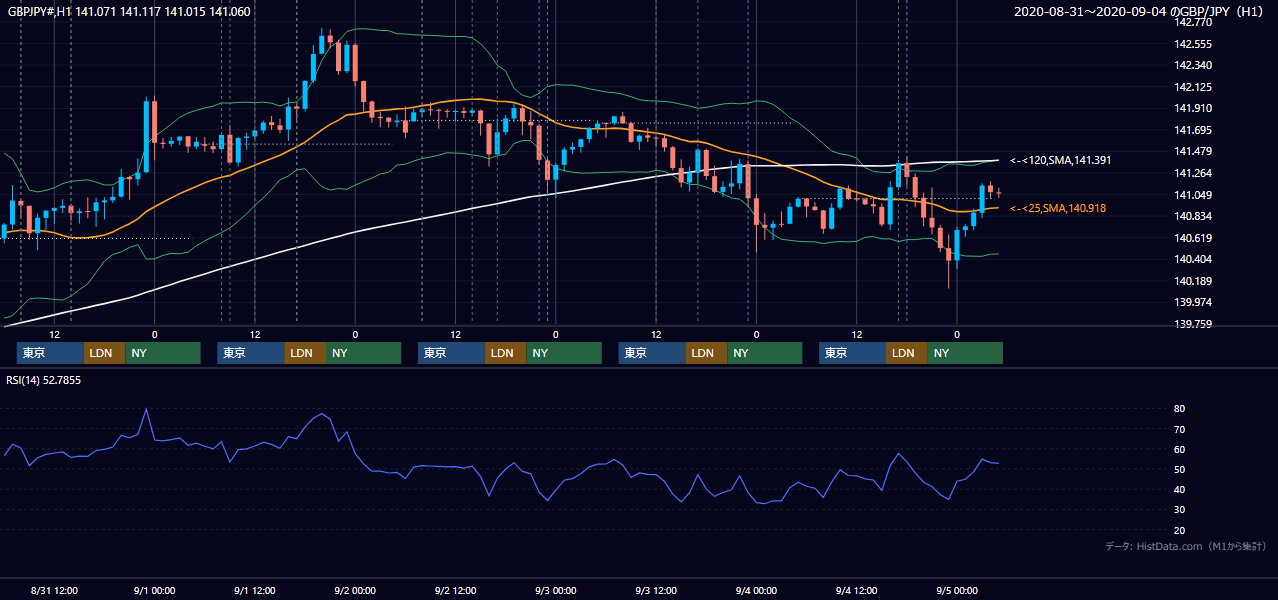The width and height of the screenshot is (1278, 600).
Task: Select the 8/31 12:00 time axis marker
Action: 55,591
